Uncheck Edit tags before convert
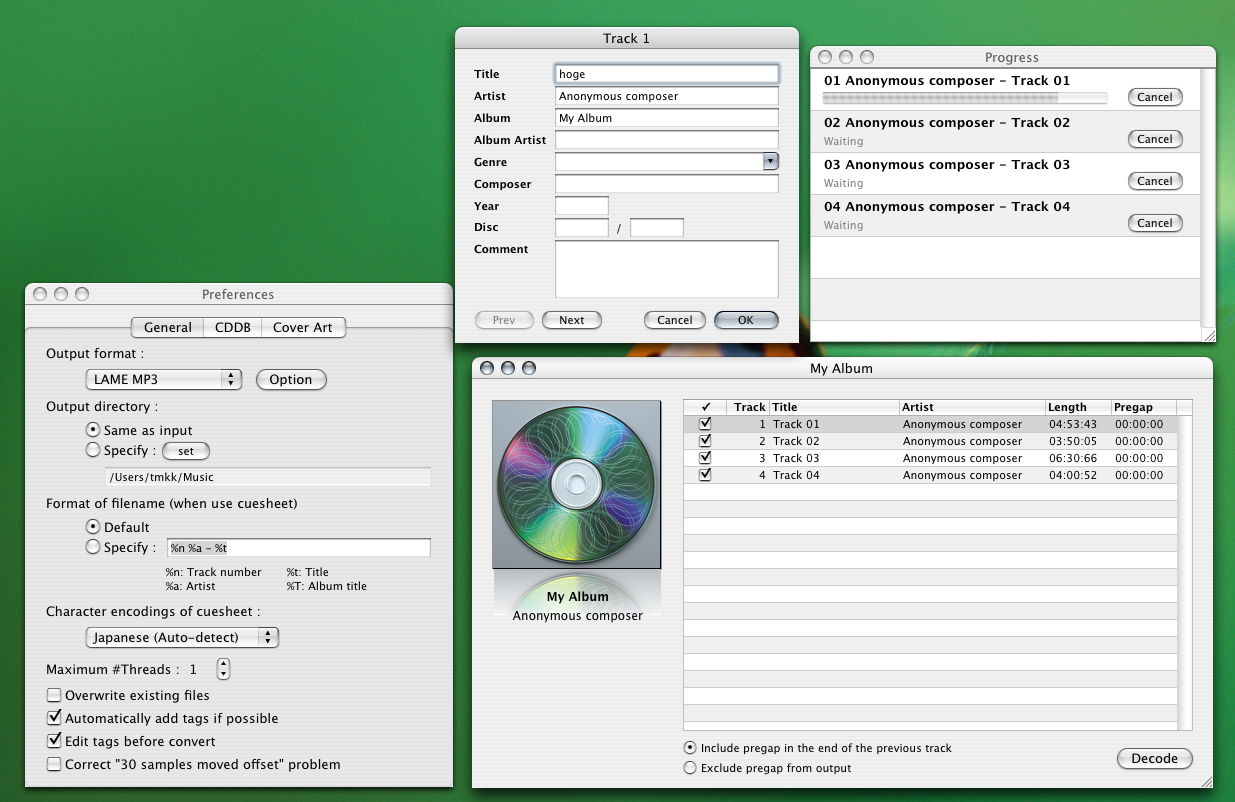Image resolution: width=1235 pixels, height=802 pixels. coord(54,741)
